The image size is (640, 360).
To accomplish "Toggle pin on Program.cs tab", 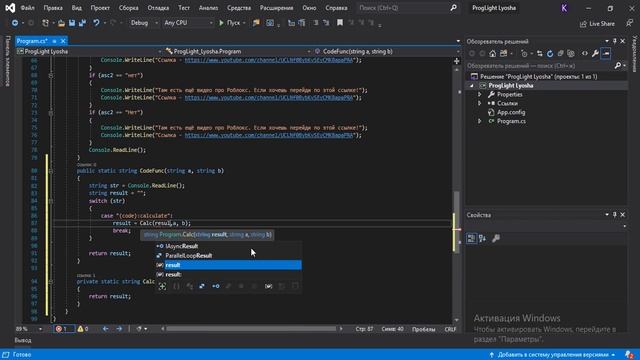I will pyautogui.click(x=54, y=41).
